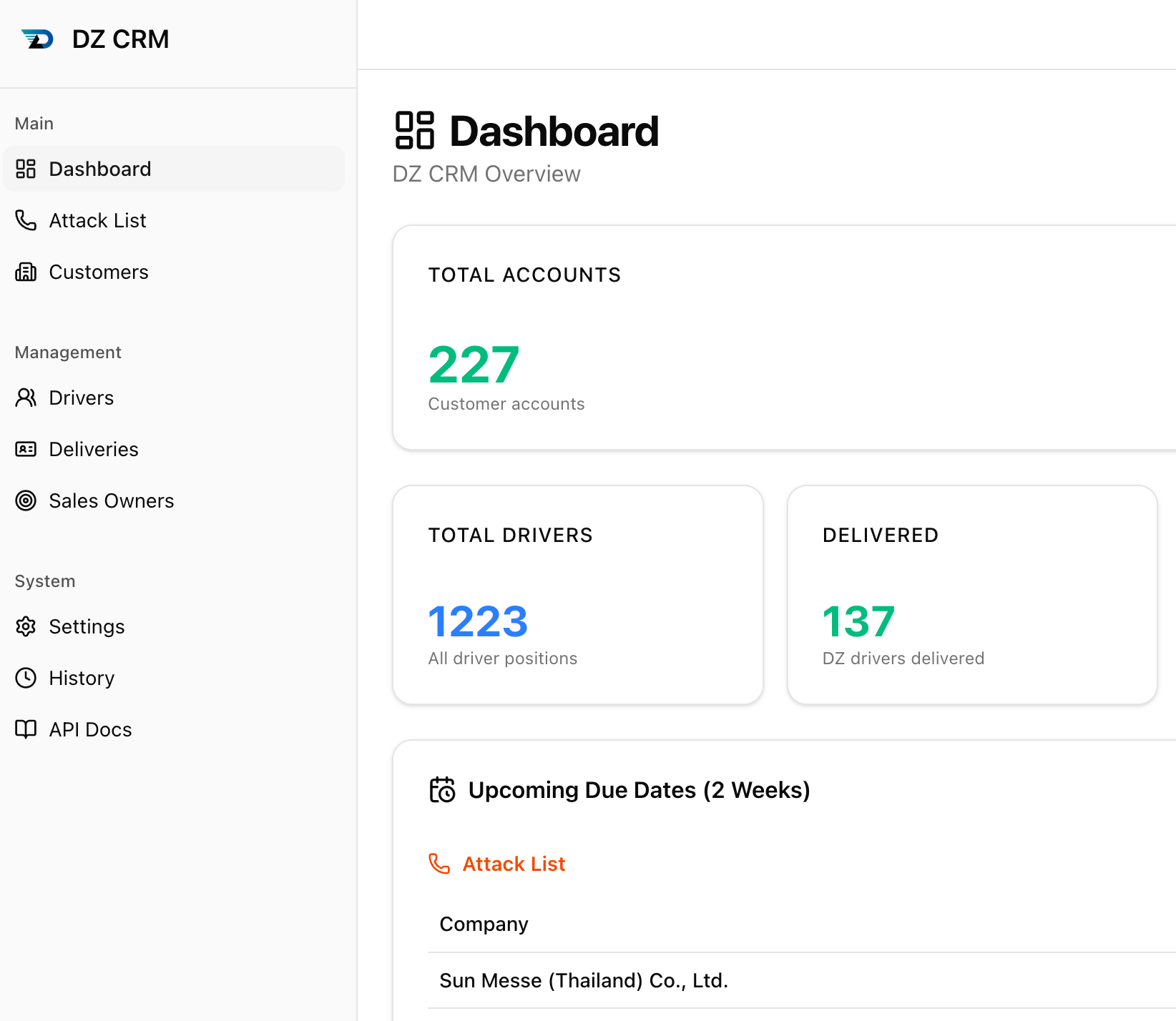This screenshot has height=1021, width=1176.
Task: Click the Settings gear icon
Action: coord(26,626)
